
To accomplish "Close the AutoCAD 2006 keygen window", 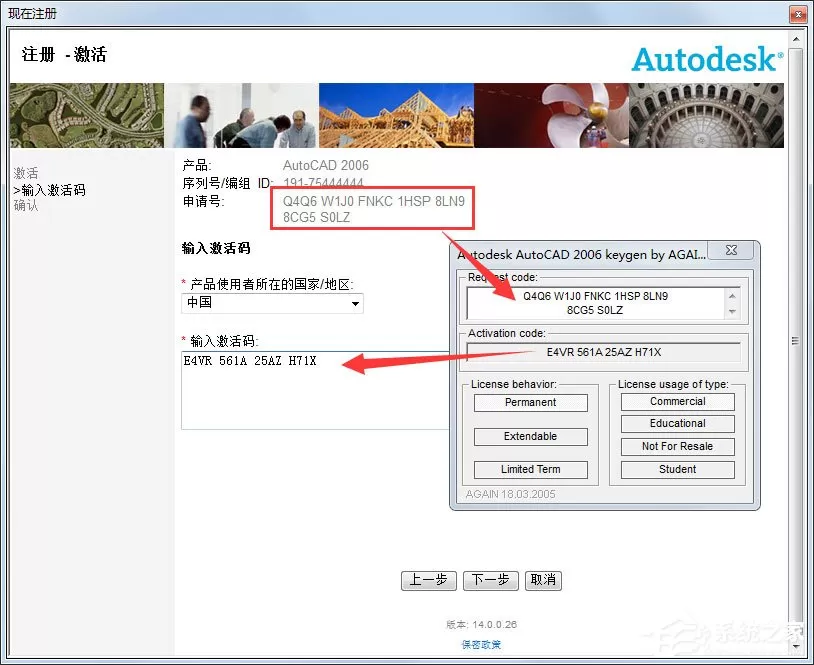I will tap(731, 250).
